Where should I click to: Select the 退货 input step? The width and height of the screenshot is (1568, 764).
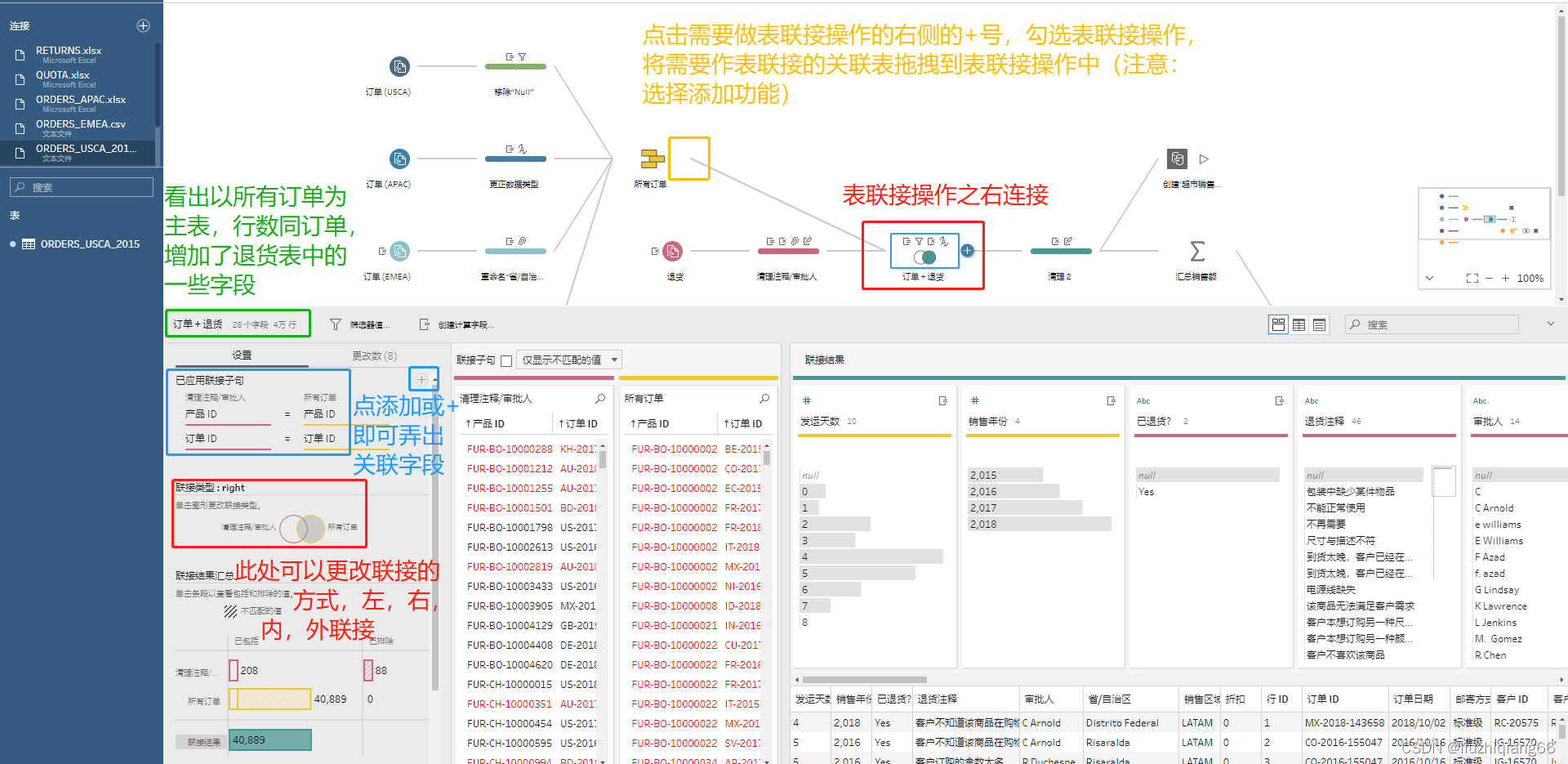point(672,251)
